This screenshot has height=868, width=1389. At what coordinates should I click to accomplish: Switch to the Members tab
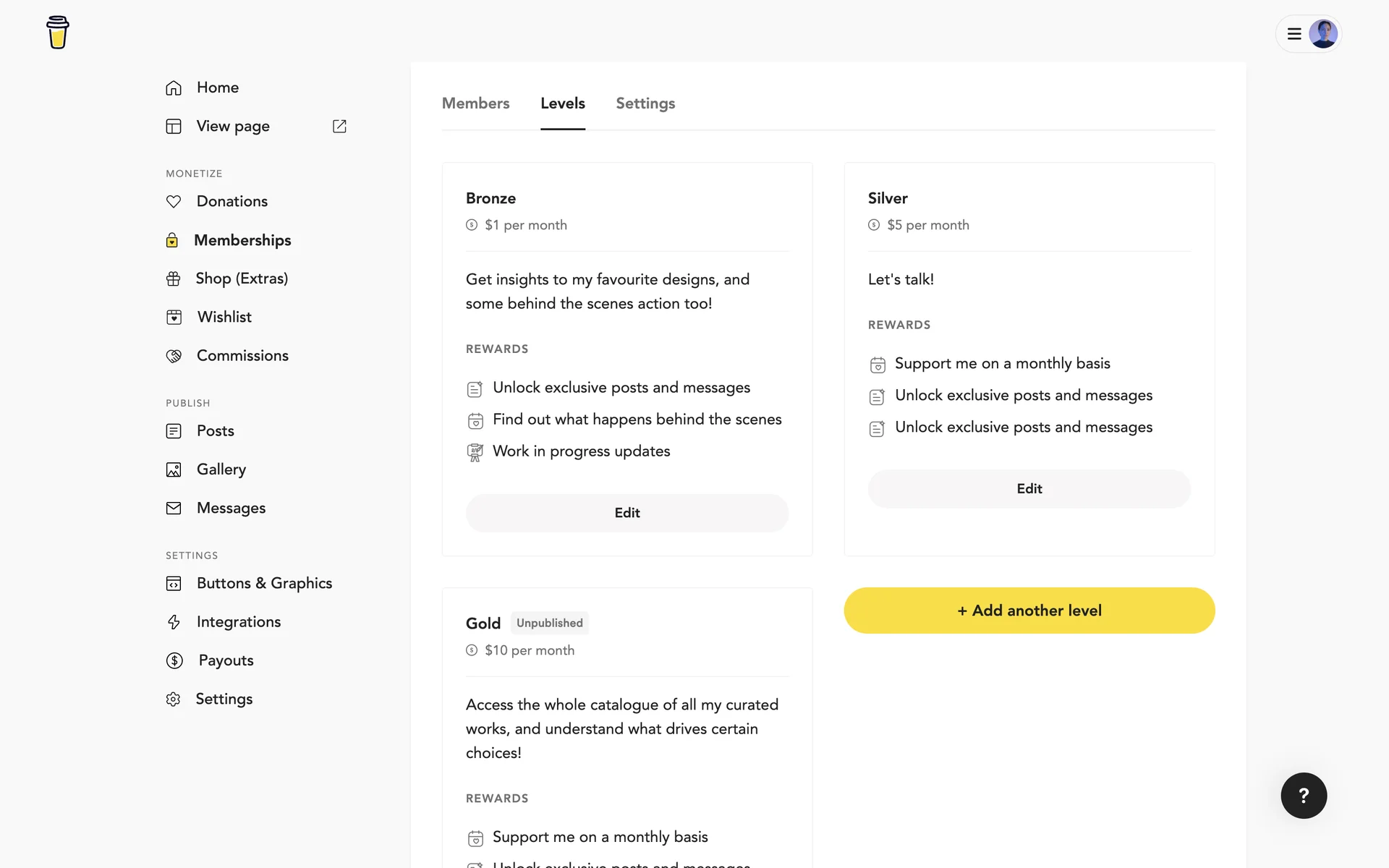[x=475, y=103]
